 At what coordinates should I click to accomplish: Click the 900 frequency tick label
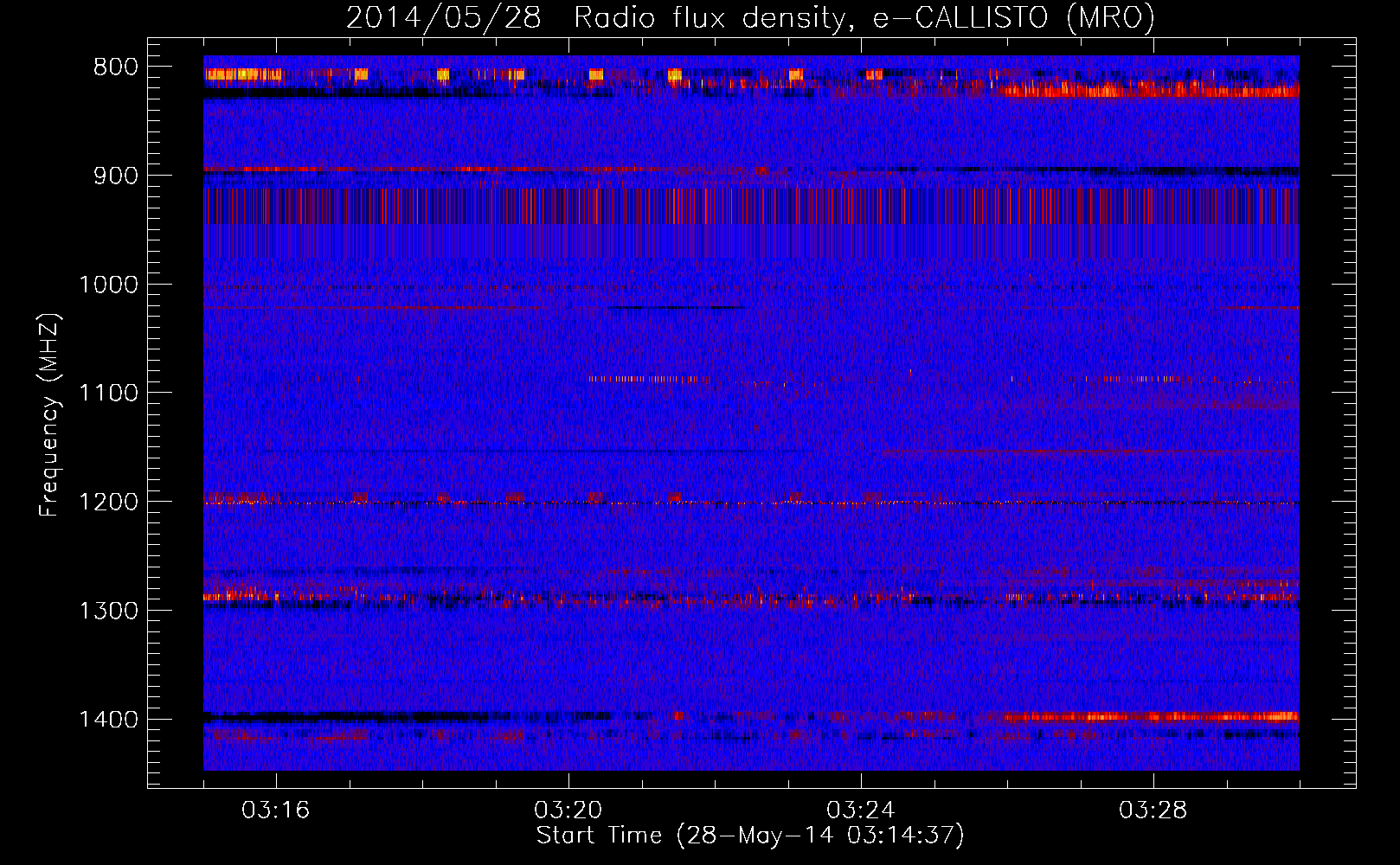point(116,176)
